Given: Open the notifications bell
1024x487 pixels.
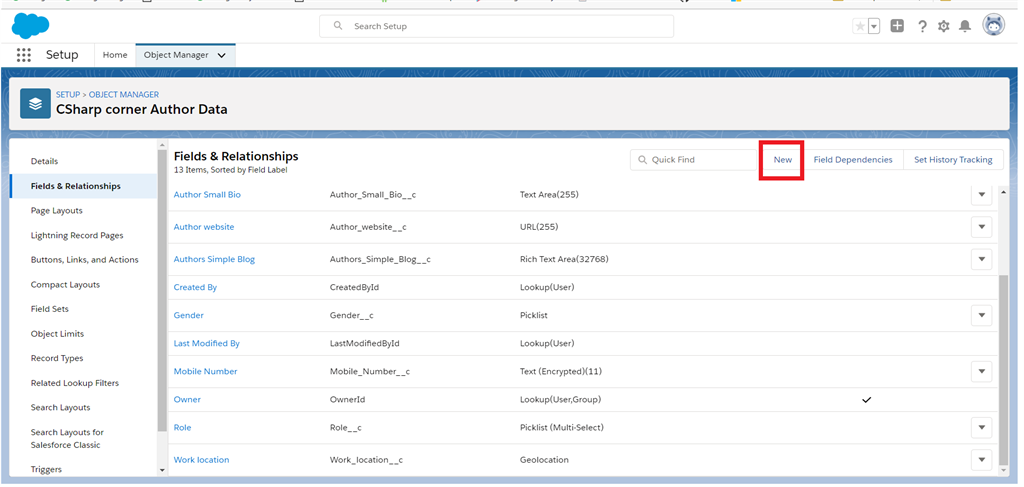Looking at the screenshot, I should click(x=965, y=26).
